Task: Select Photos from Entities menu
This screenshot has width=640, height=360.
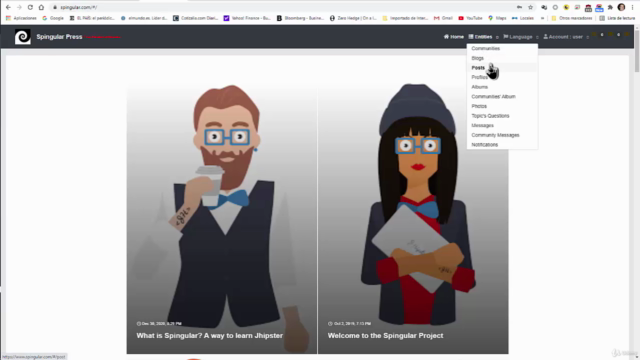Action: (479, 106)
